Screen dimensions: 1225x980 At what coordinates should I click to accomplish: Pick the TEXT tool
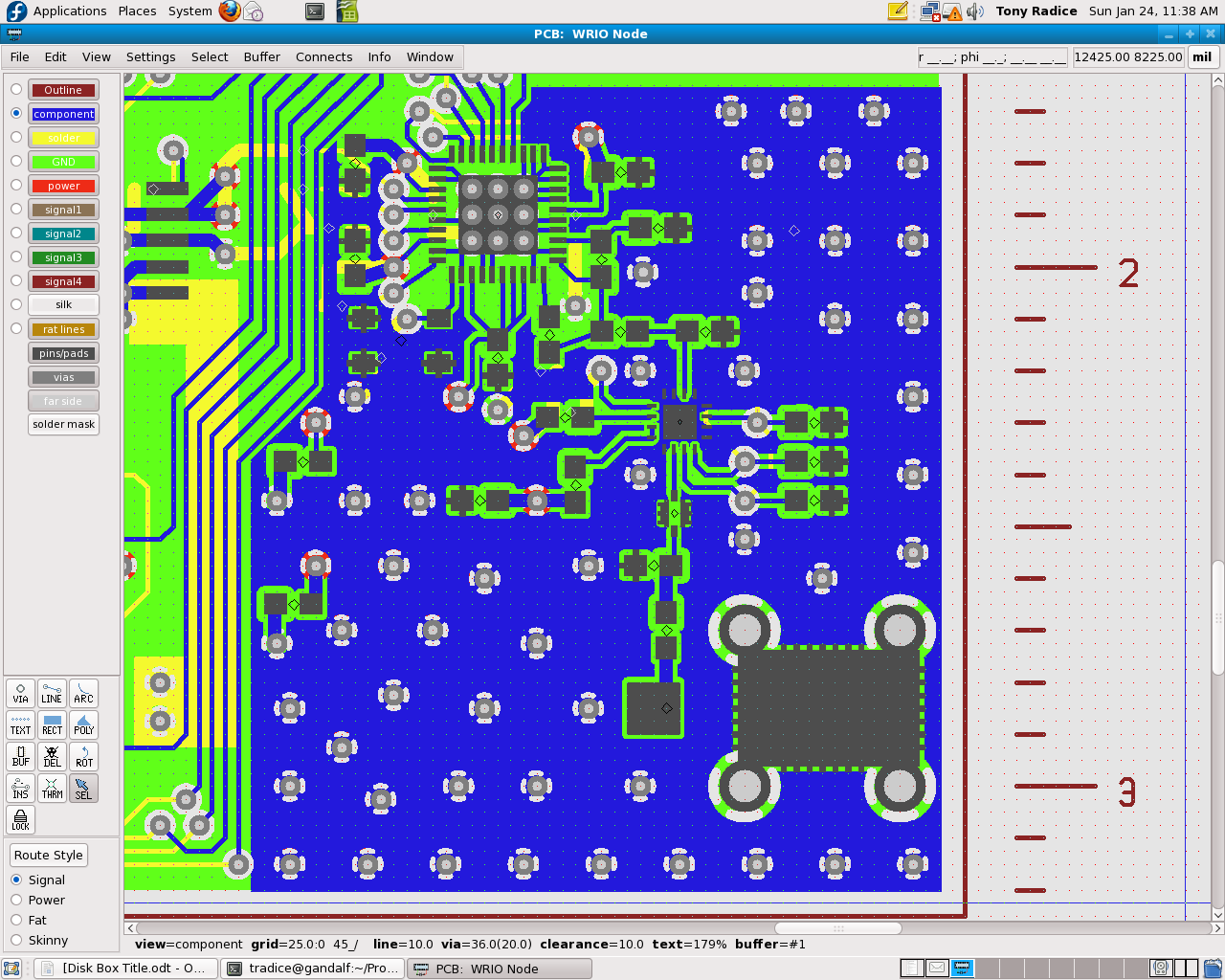click(x=21, y=724)
